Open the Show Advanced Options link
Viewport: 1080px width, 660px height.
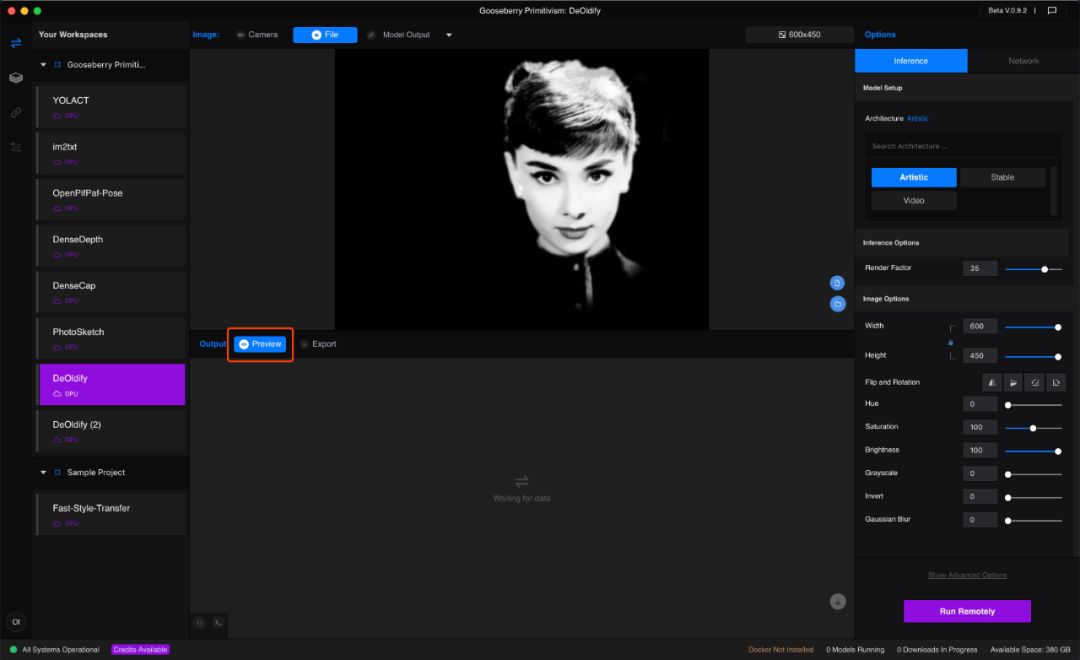[x=967, y=575]
